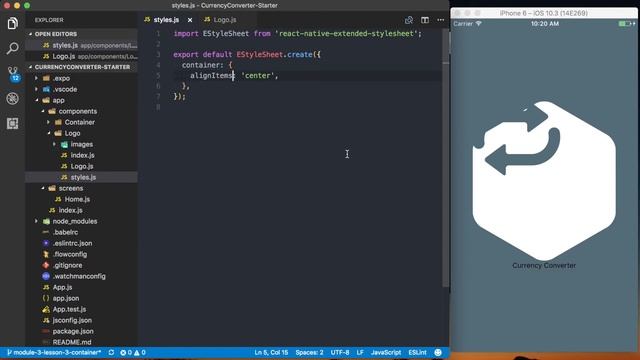
Task: Open styles.js in Open Editors list
Action: [x=82, y=45]
